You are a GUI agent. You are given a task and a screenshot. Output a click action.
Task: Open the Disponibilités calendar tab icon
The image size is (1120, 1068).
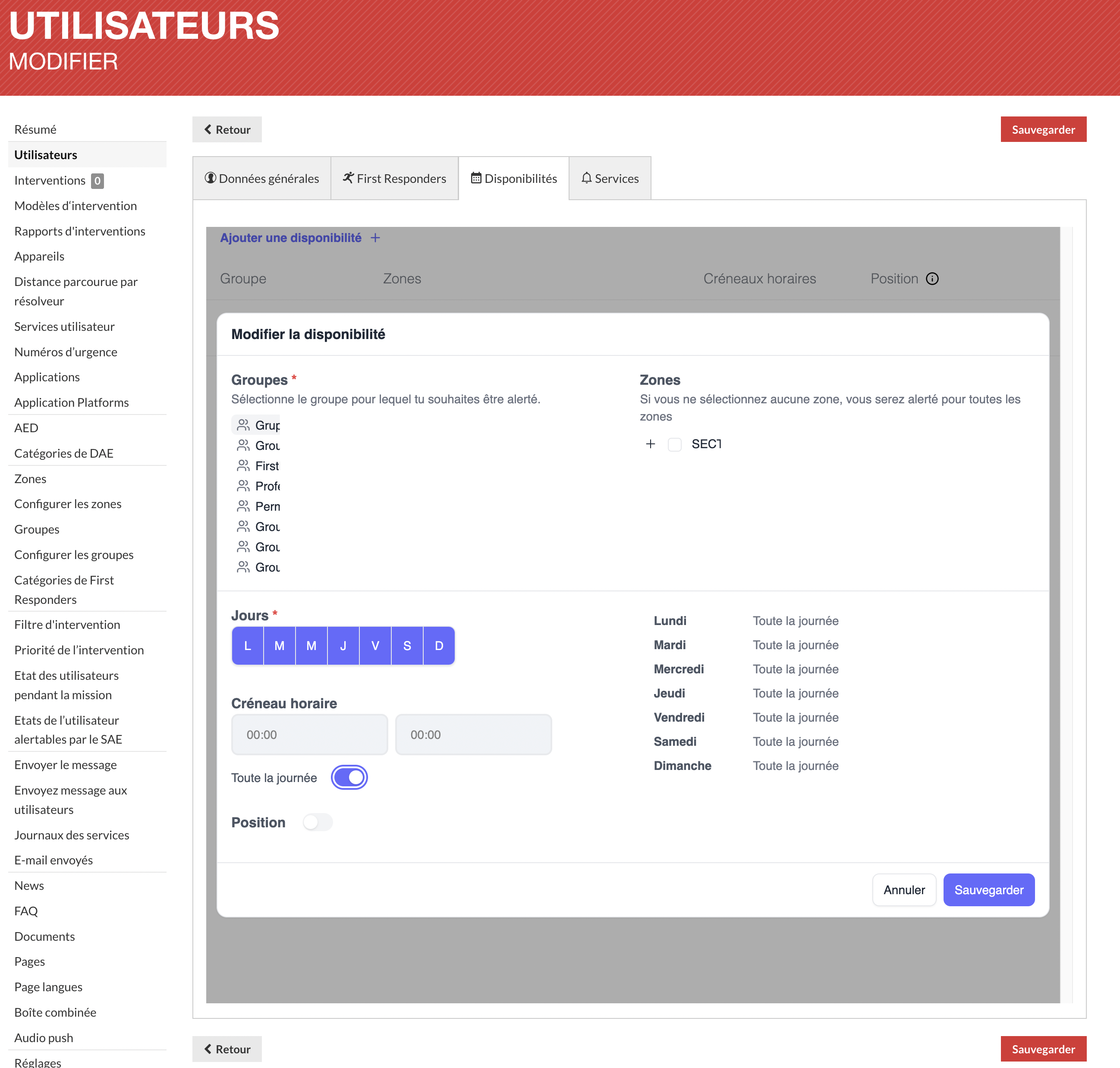click(475, 178)
